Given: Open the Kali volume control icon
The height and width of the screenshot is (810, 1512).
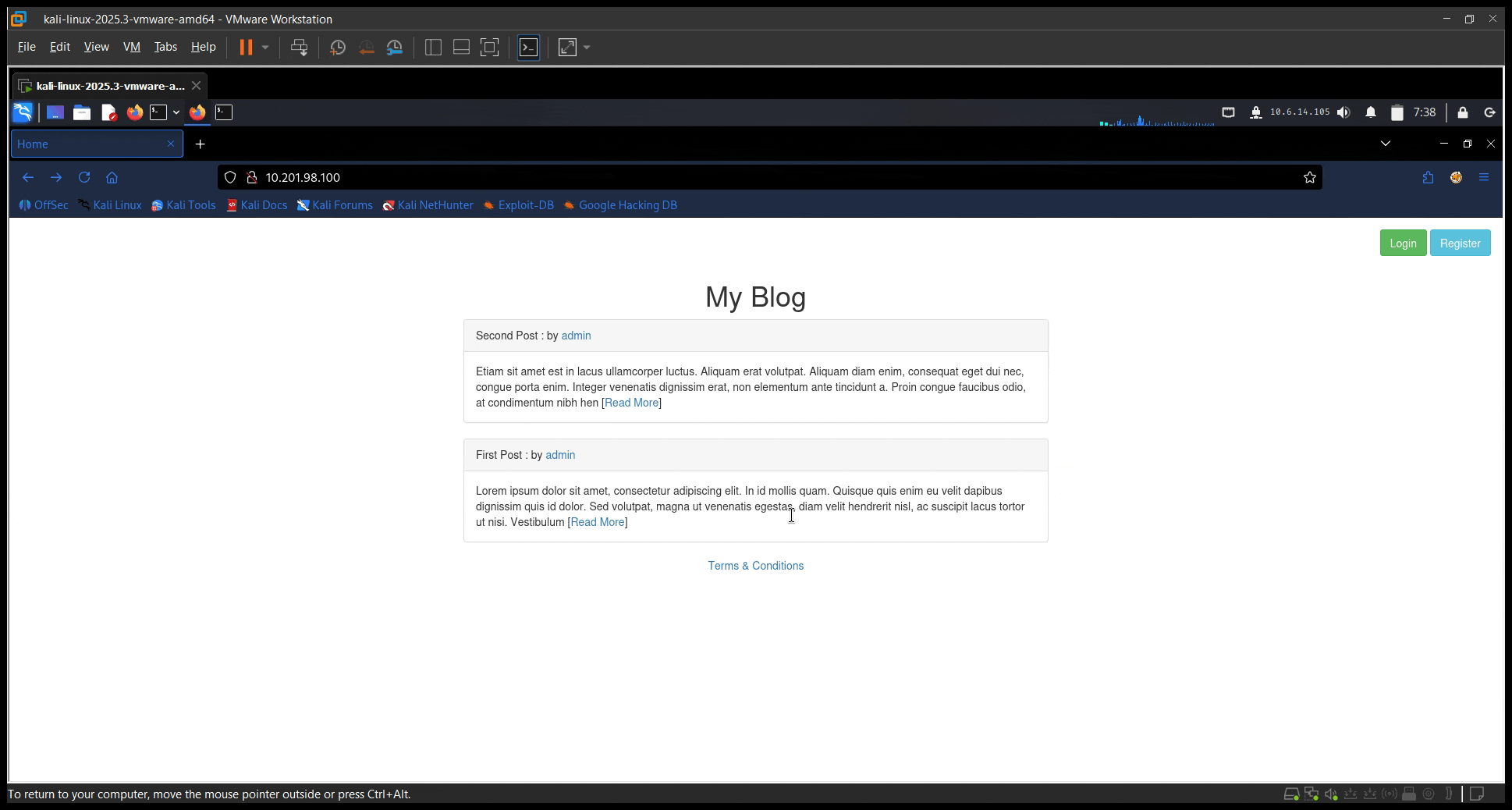Looking at the screenshot, I should tap(1343, 112).
